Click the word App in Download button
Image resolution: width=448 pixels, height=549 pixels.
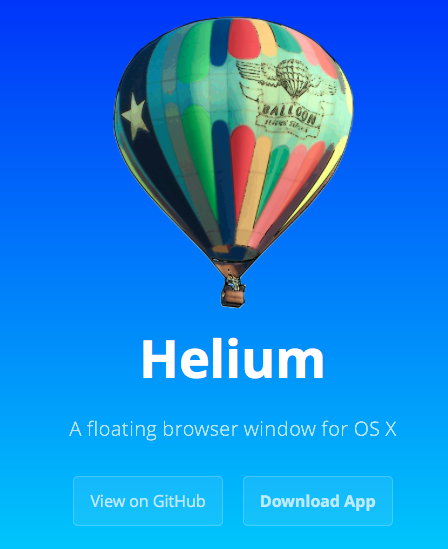pyautogui.click(x=359, y=502)
